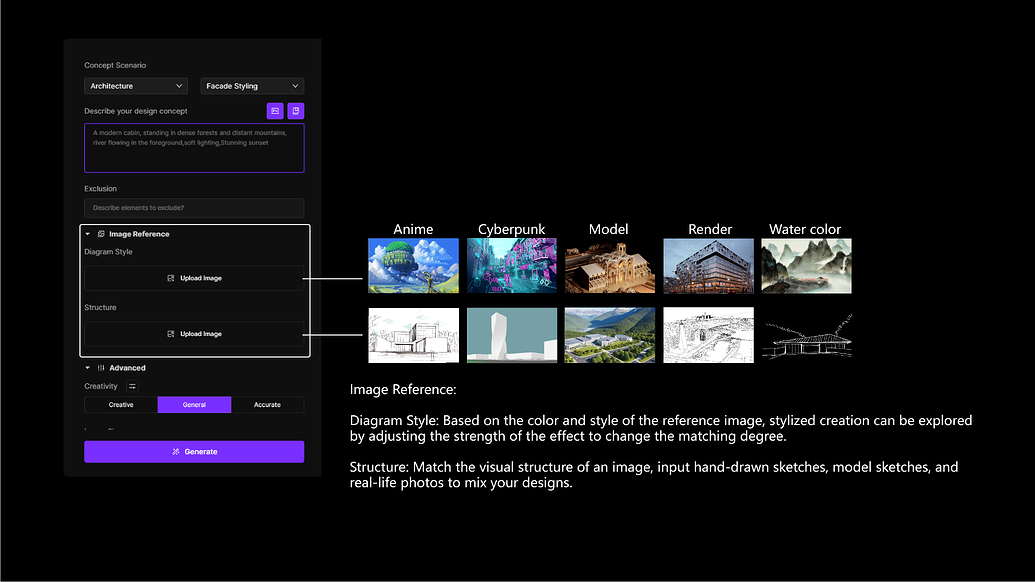Open the Architecture dropdown
The image size is (1035, 582).
[136, 85]
